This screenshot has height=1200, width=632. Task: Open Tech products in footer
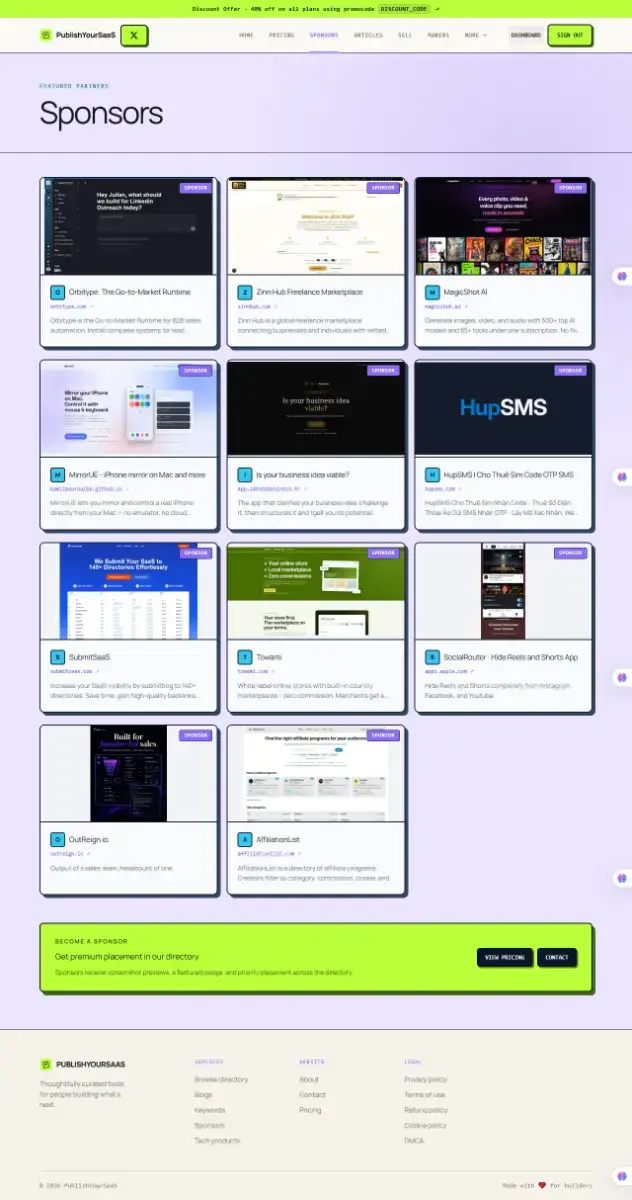(x=217, y=1141)
